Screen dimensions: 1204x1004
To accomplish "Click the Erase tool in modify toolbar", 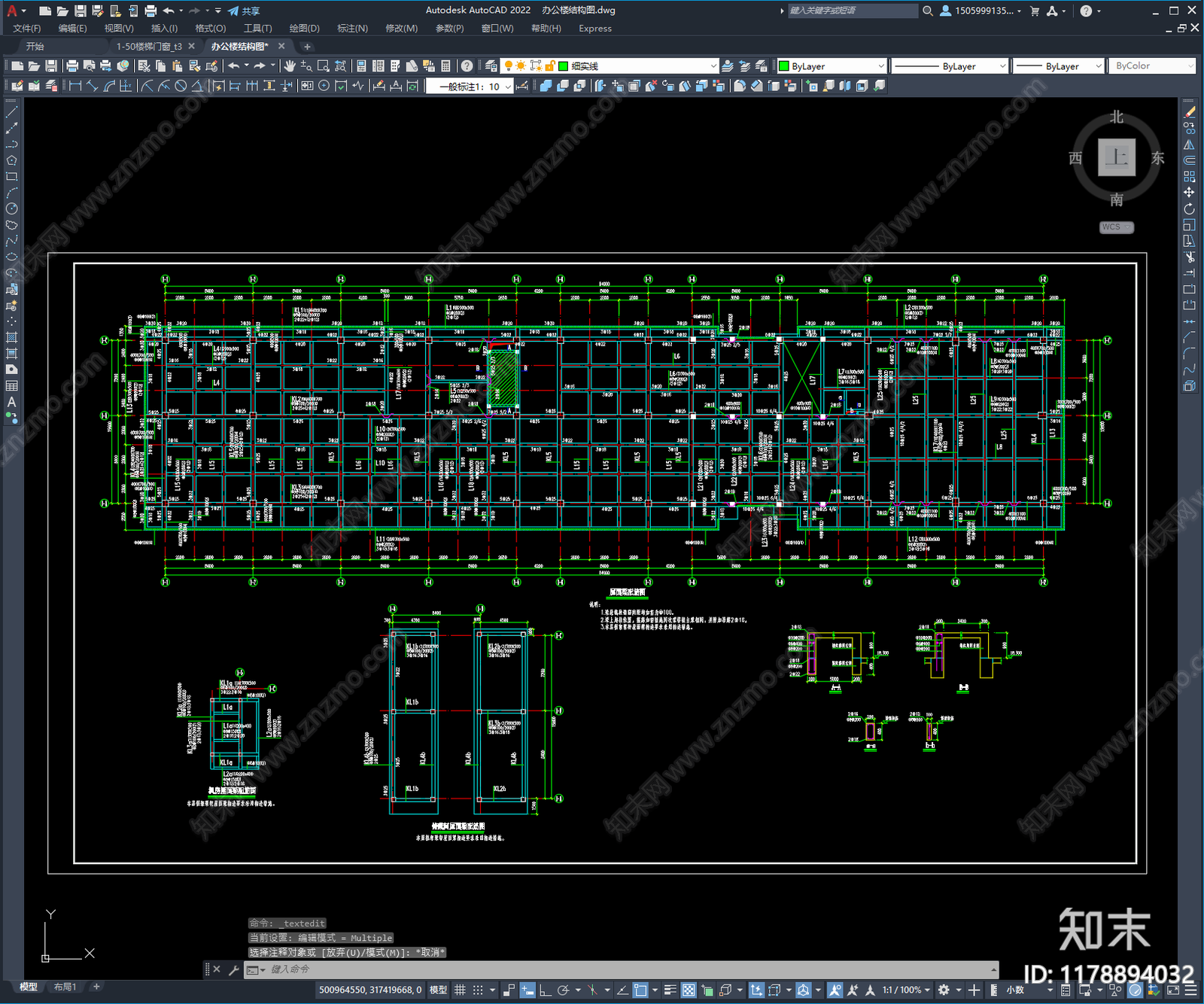I will click(x=1189, y=111).
